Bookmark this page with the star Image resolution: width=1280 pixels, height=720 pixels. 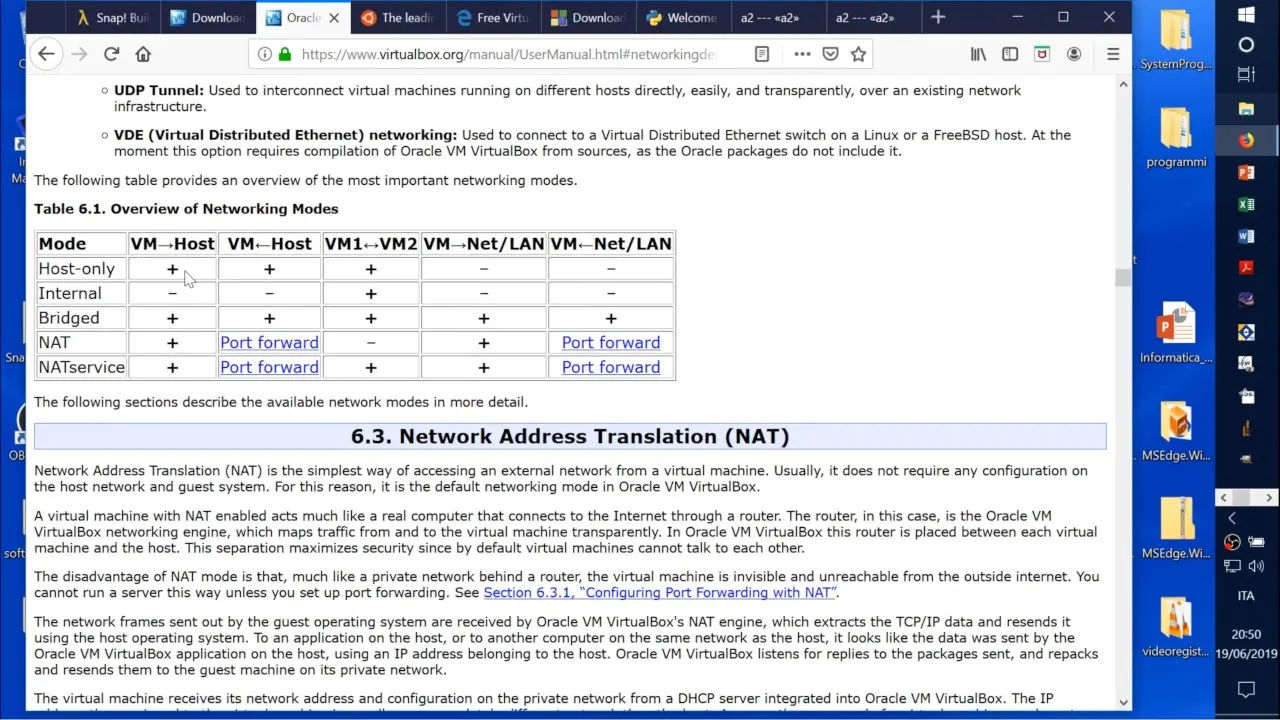pyautogui.click(x=858, y=54)
